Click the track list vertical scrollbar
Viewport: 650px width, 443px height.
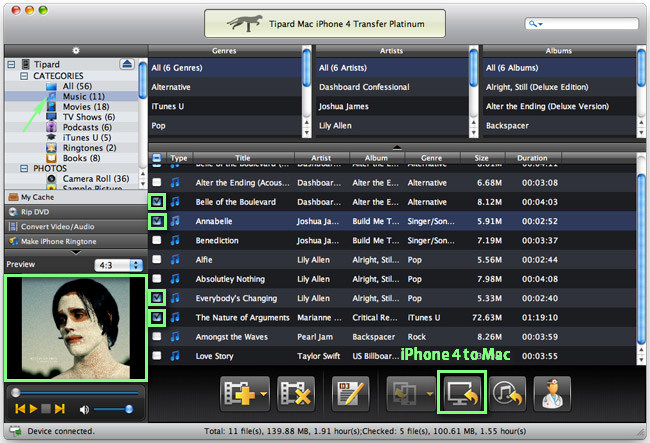[x=641, y=259]
